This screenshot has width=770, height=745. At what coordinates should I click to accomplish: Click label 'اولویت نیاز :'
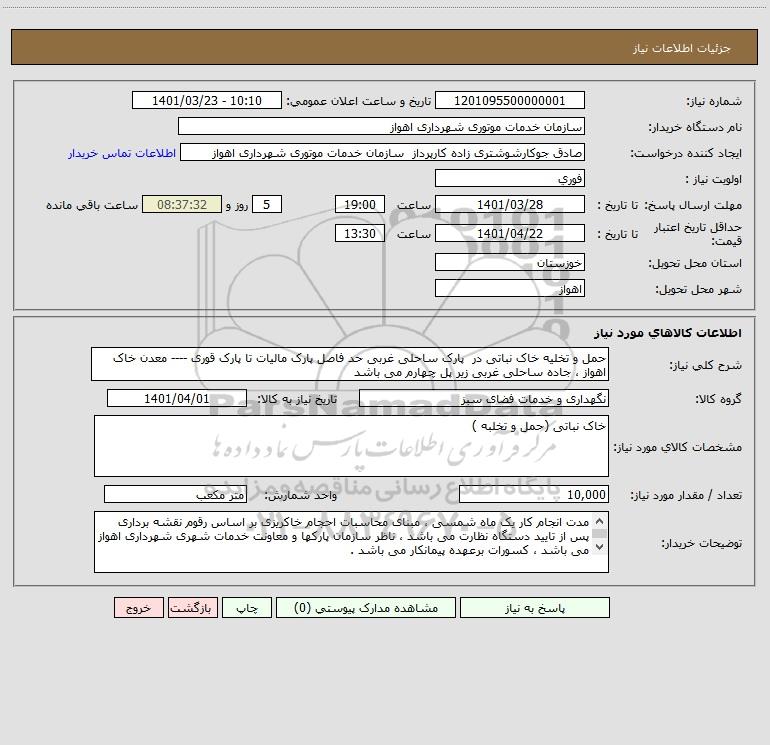pyautogui.click(x=714, y=180)
